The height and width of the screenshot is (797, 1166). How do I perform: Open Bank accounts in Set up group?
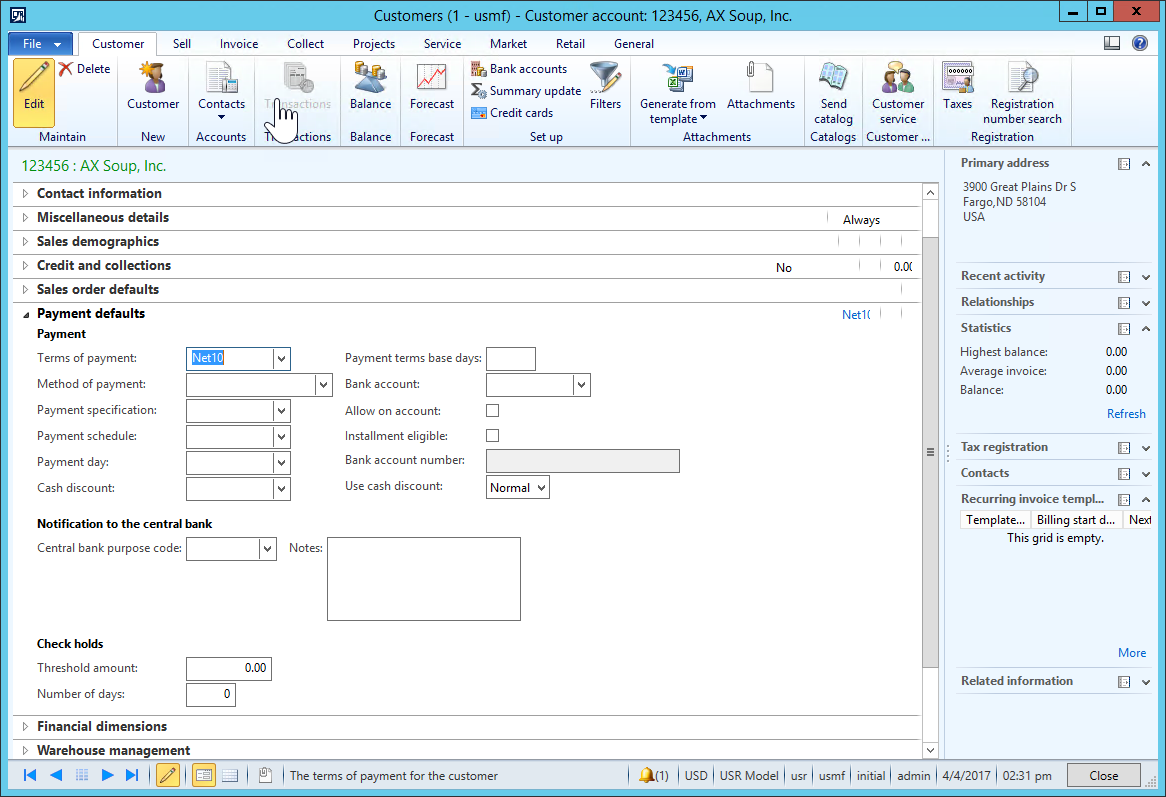point(519,69)
